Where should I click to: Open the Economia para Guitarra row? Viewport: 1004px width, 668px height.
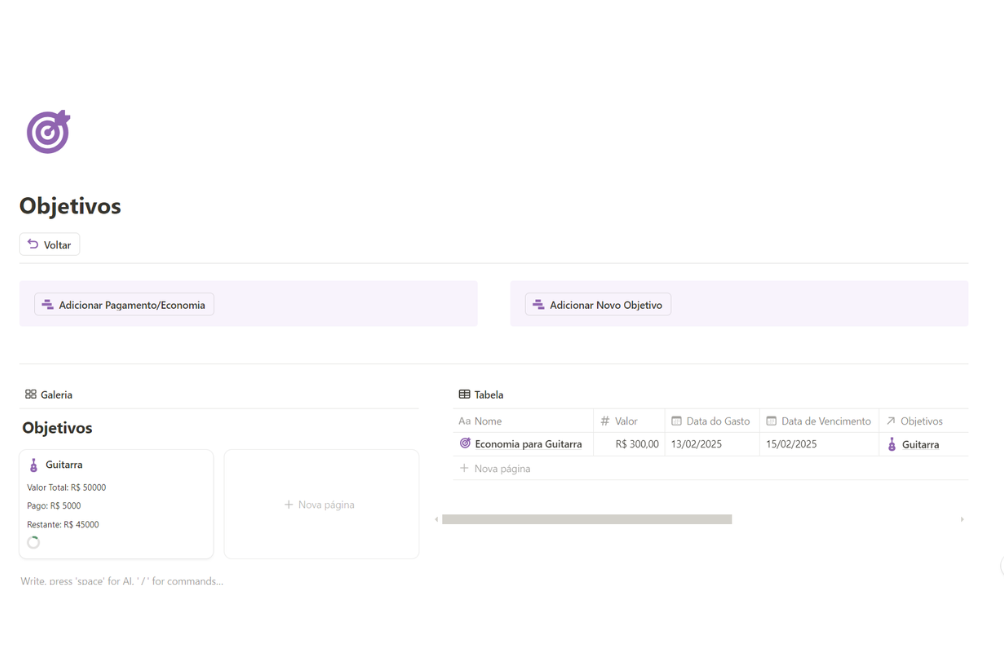(528, 444)
